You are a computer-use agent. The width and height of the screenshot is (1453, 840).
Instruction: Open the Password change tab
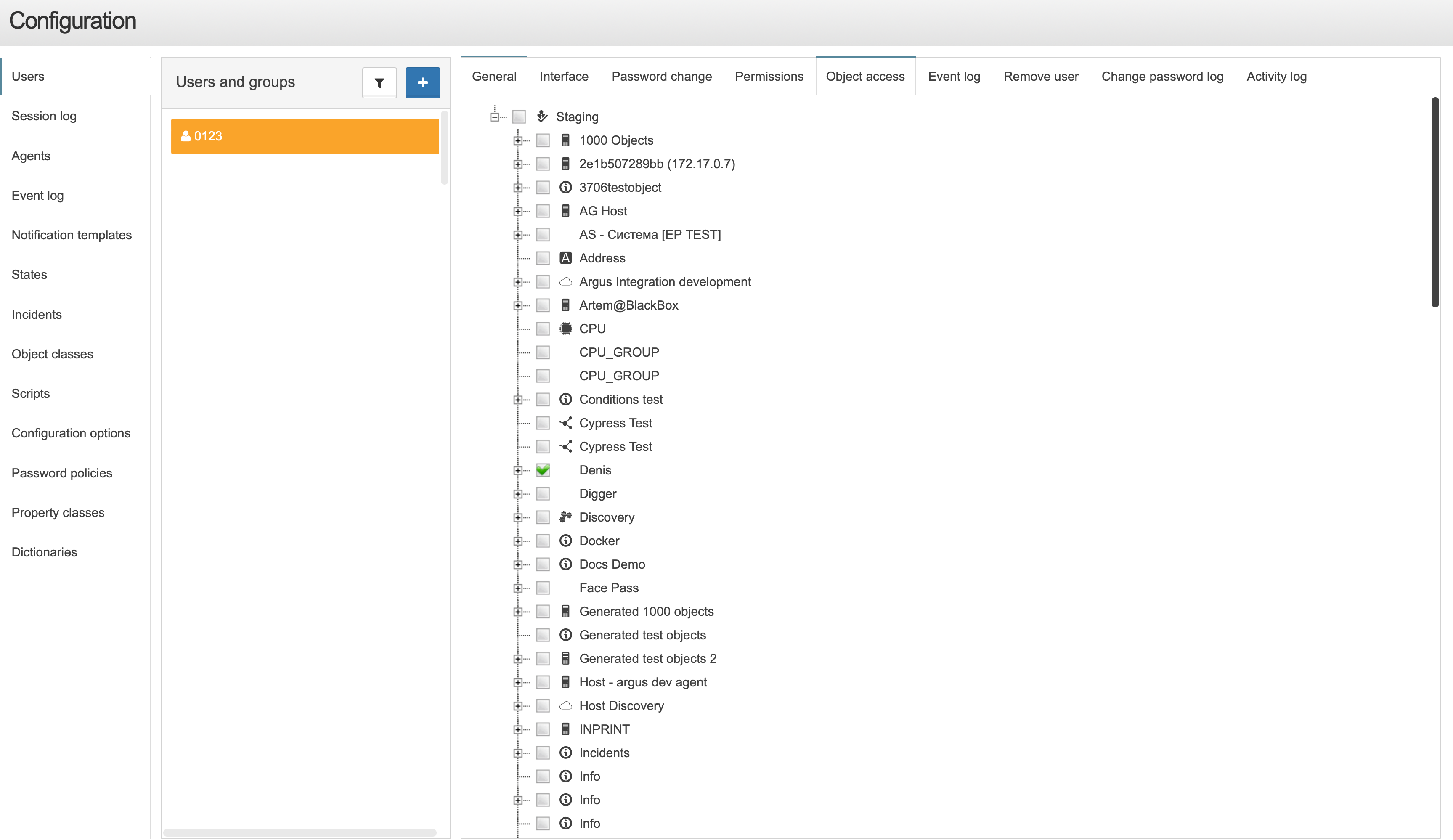(x=661, y=76)
